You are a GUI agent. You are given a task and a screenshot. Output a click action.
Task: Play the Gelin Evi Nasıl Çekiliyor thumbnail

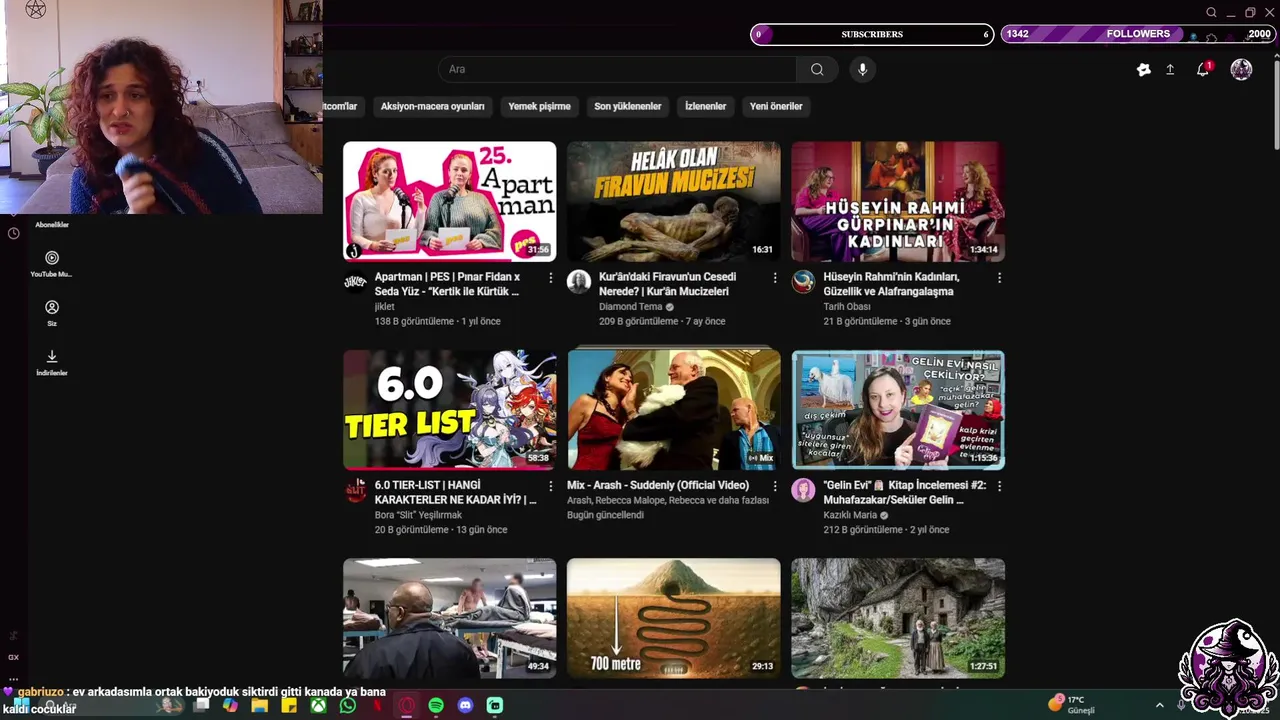click(898, 409)
